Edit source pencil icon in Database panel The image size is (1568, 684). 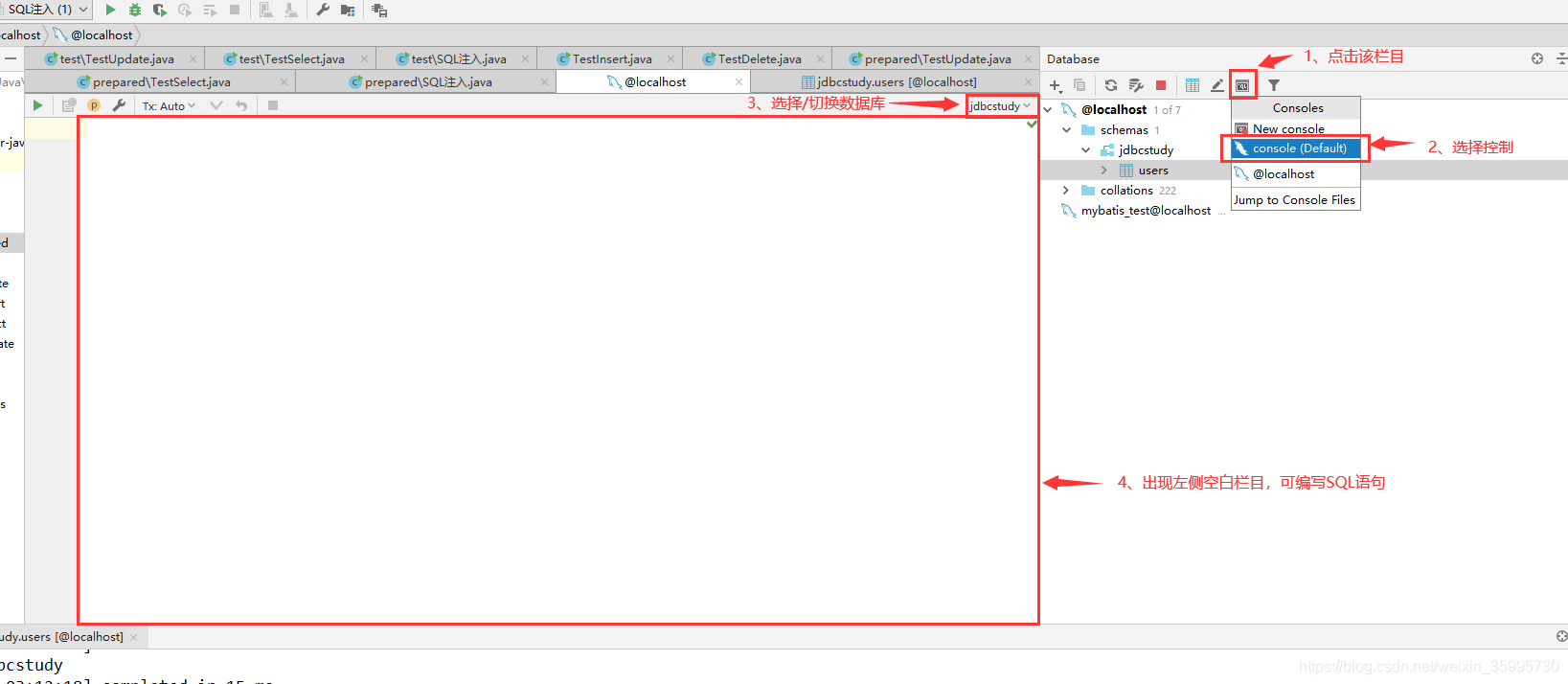pos(1217,85)
